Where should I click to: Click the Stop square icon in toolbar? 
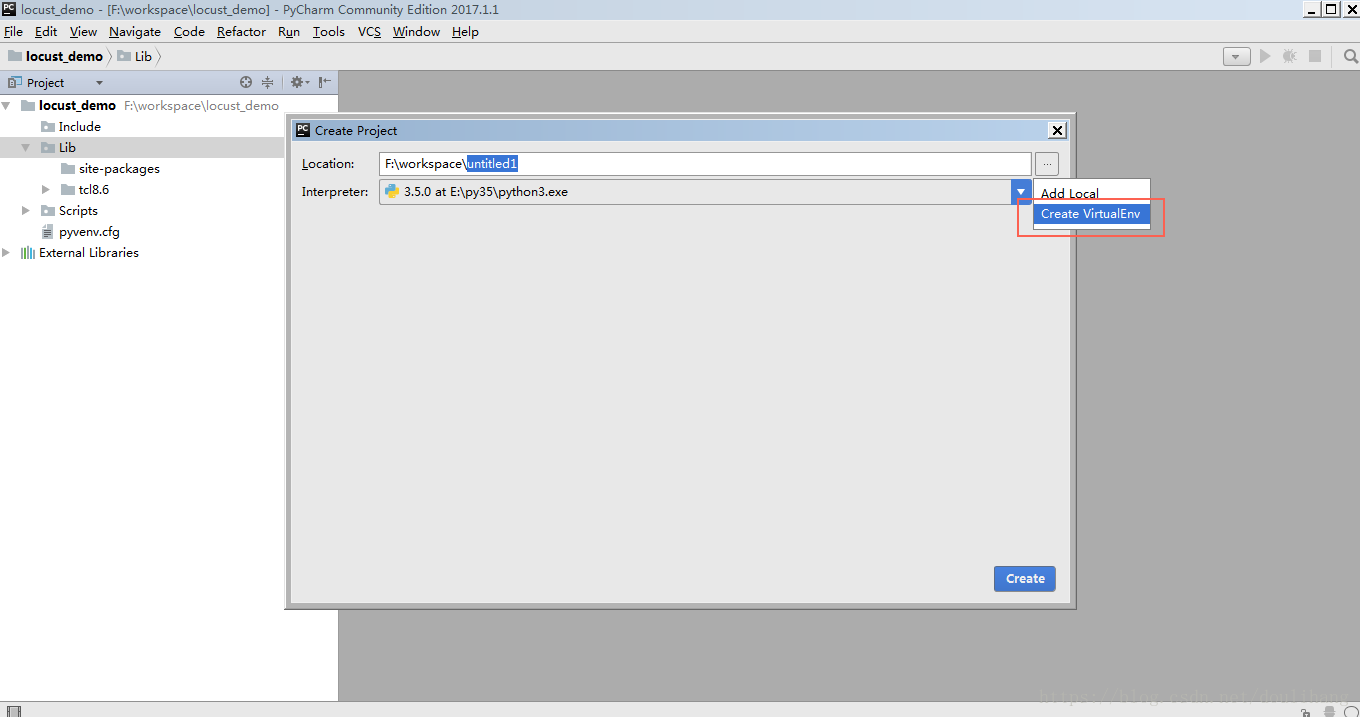(x=1315, y=57)
